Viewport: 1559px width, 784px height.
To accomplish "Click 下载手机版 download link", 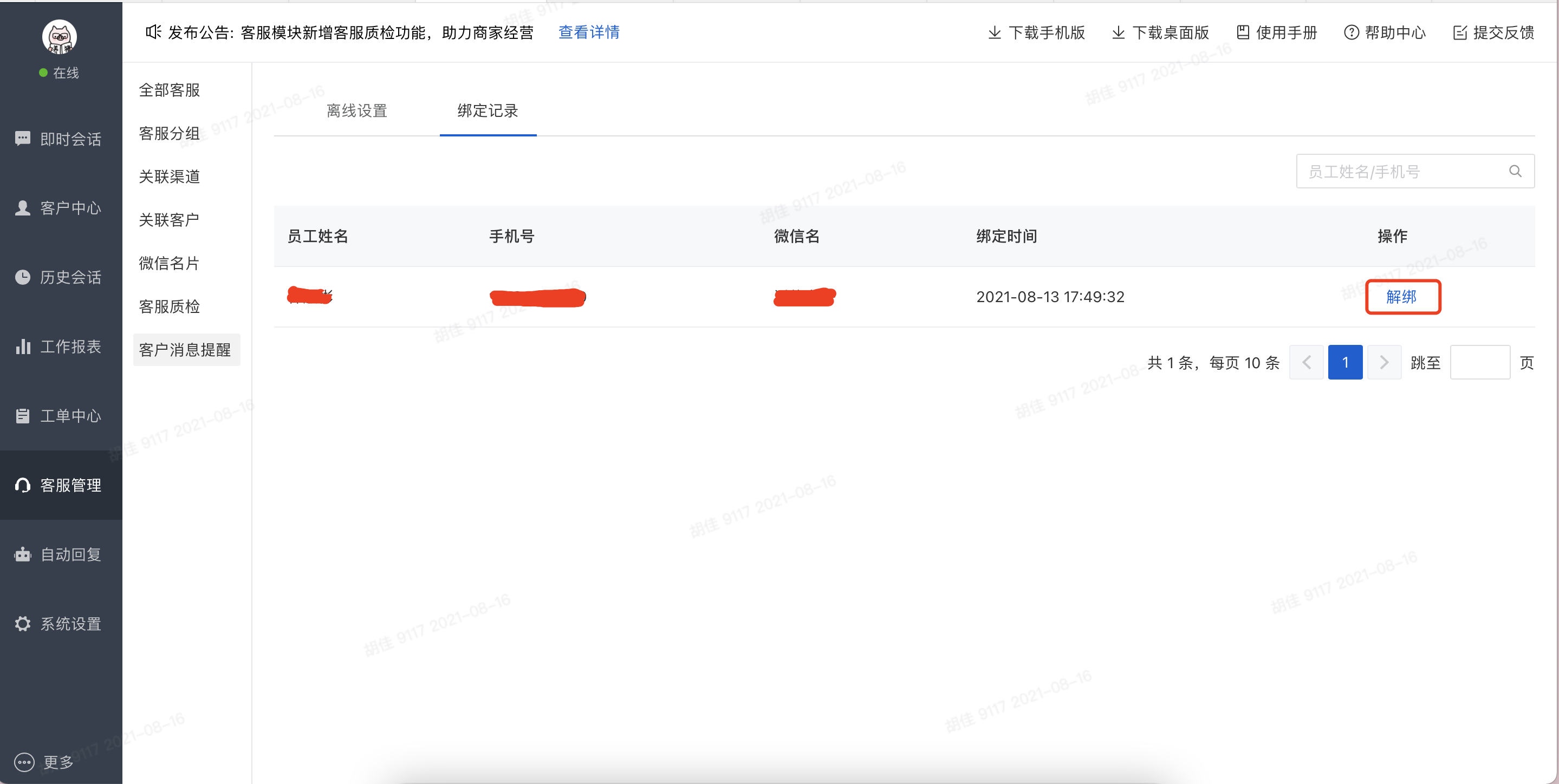I will [1036, 32].
